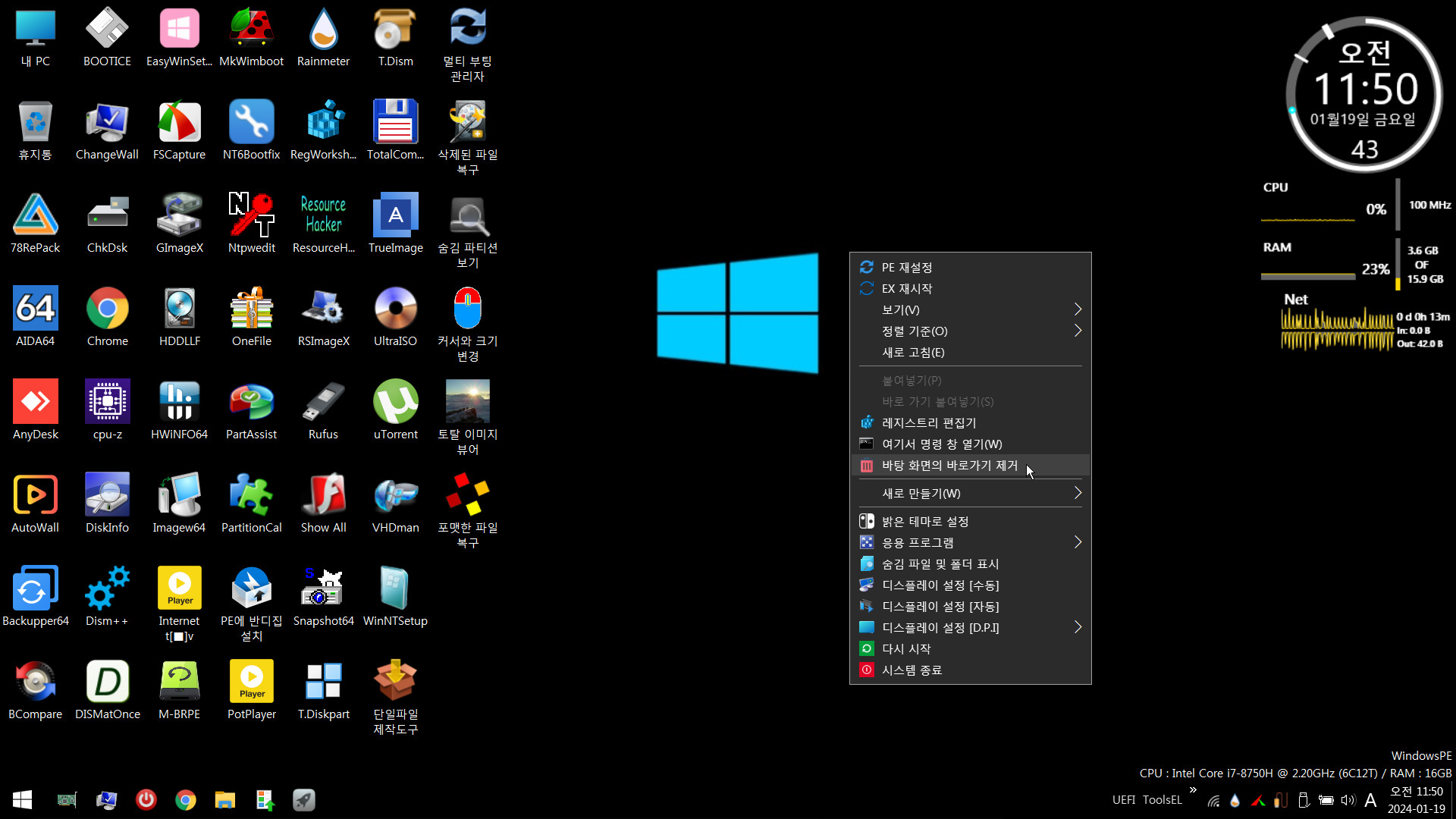
Task: Launch AnyDesk from the desktop
Action: [35, 409]
